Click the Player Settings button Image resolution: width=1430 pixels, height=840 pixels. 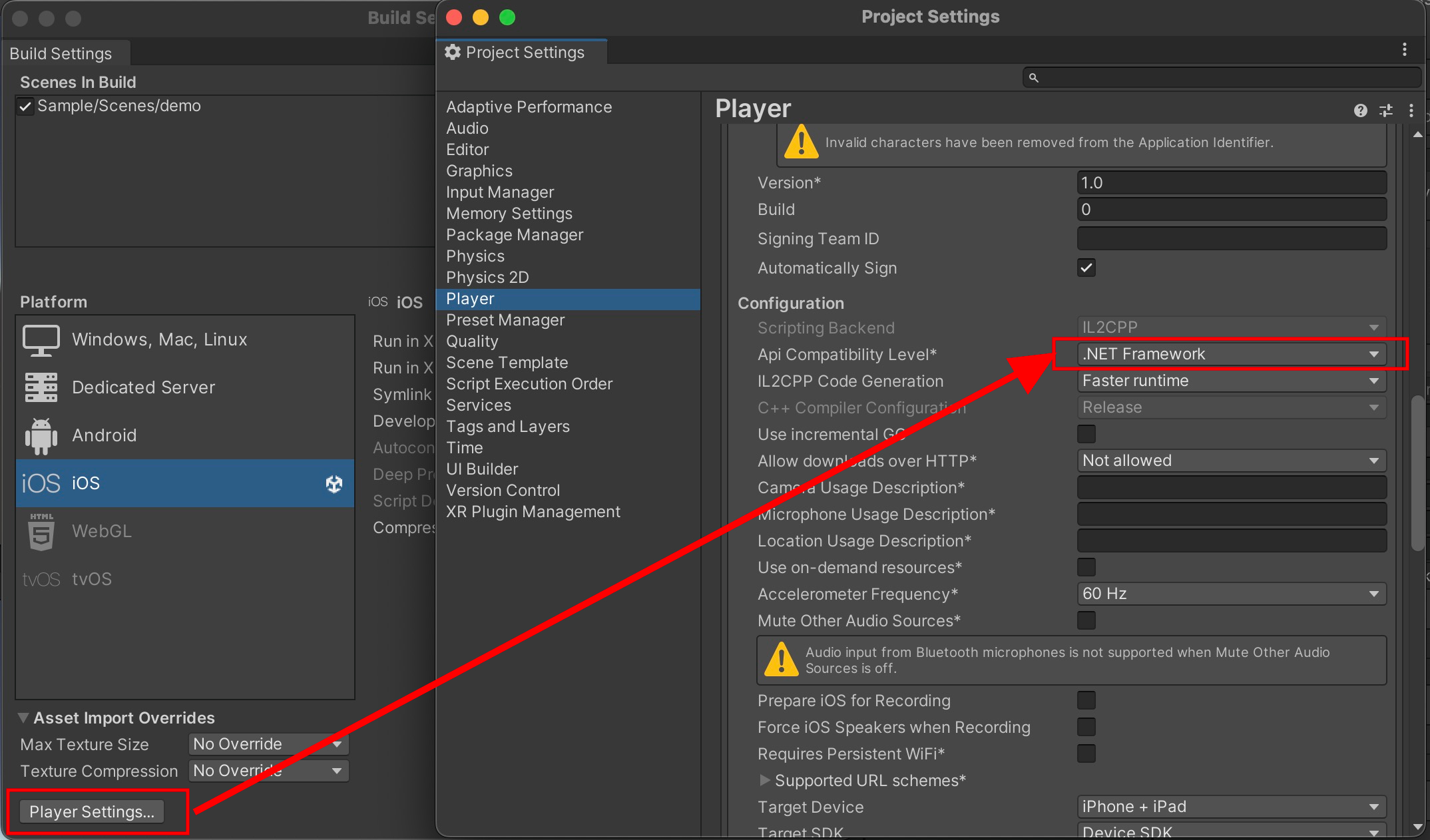pyautogui.click(x=91, y=811)
